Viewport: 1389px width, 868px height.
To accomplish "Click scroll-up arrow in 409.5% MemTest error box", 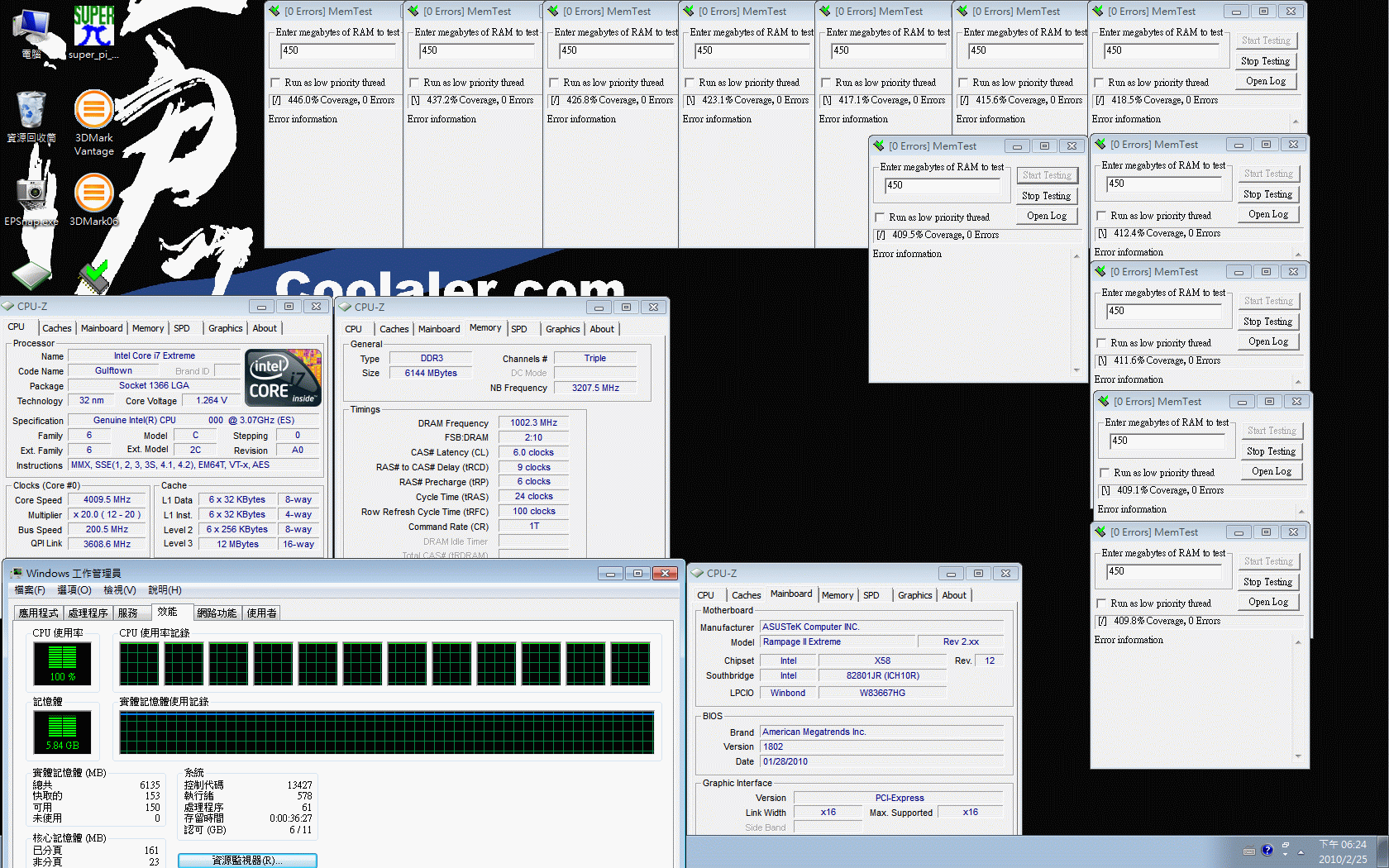I will click(x=1076, y=256).
